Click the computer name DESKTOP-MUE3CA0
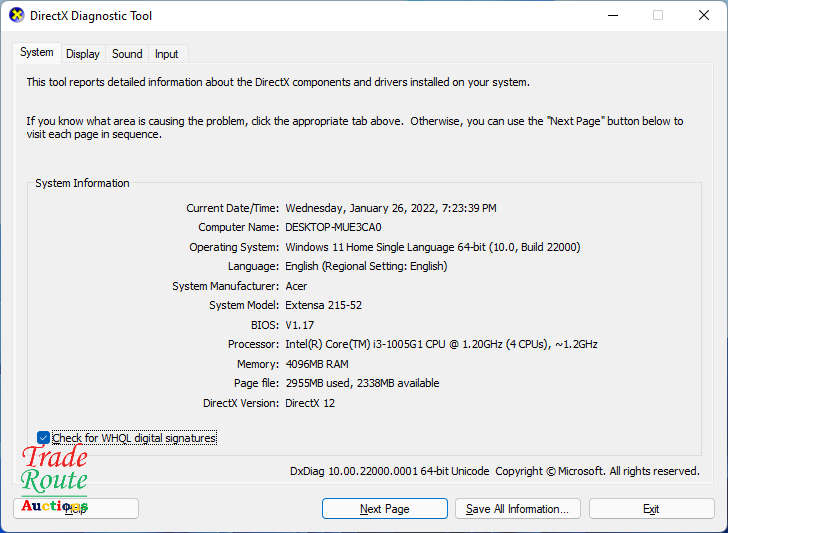Viewport: 819px width, 533px height. pos(333,227)
